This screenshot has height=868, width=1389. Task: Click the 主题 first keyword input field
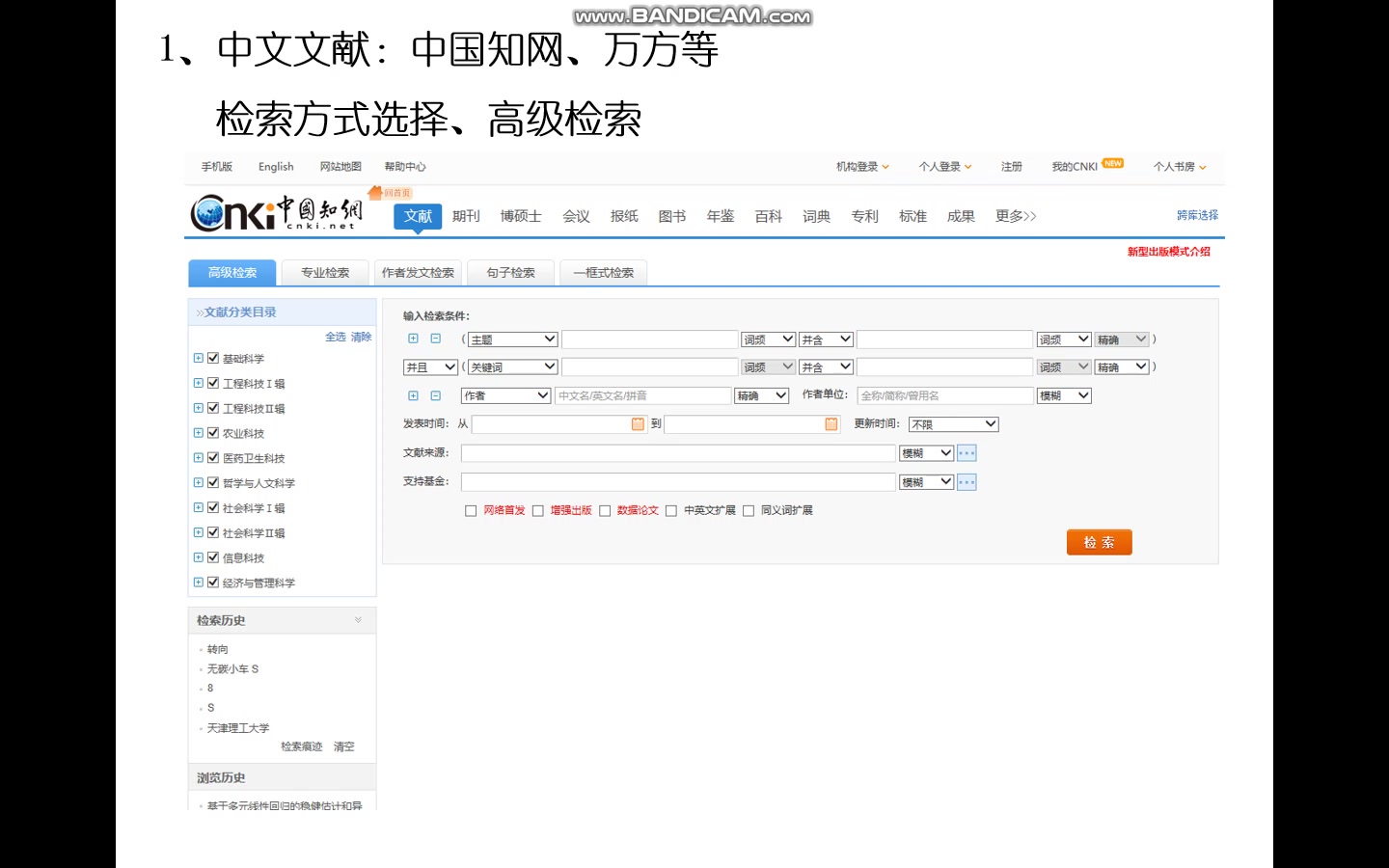(650, 339)
